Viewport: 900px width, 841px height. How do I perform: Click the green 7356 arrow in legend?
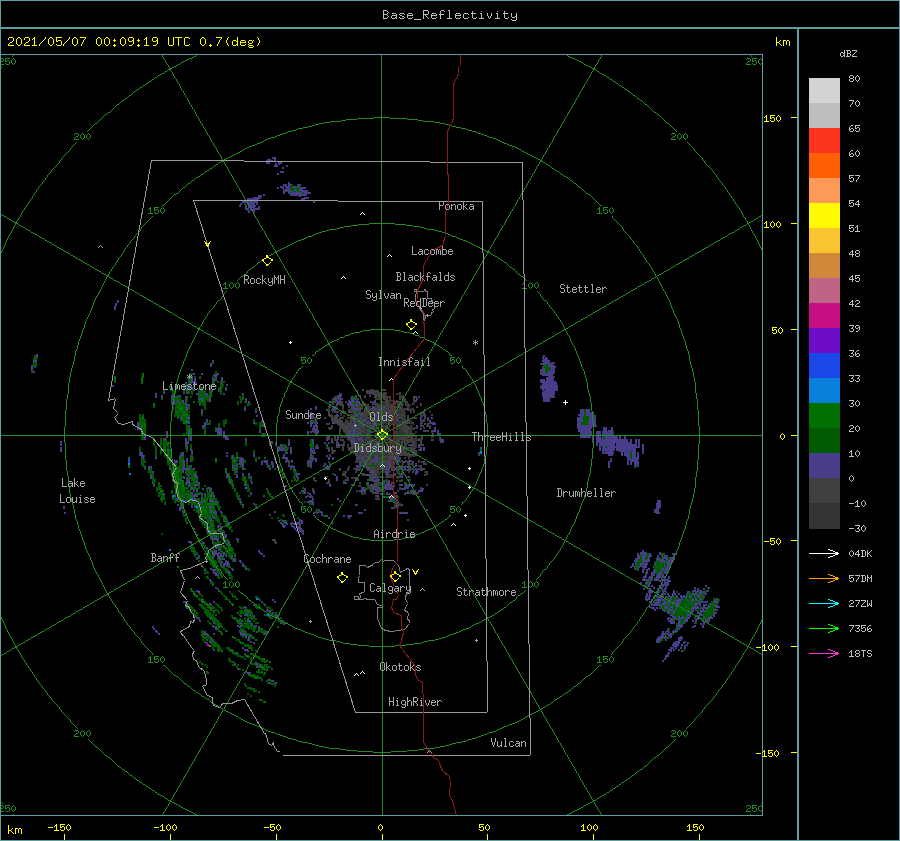824,629
